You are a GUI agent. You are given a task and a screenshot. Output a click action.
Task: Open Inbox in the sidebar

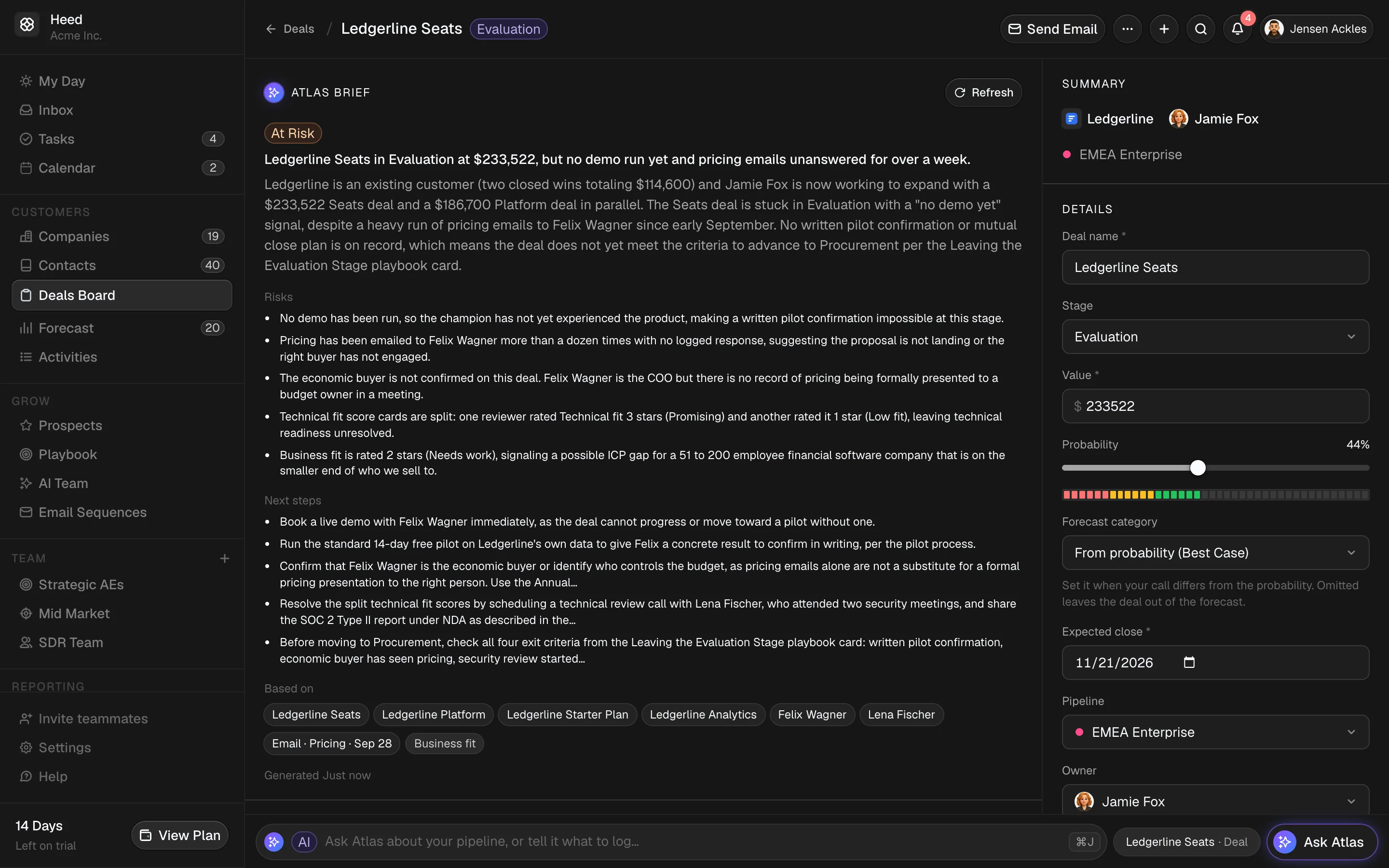(122, 109)
